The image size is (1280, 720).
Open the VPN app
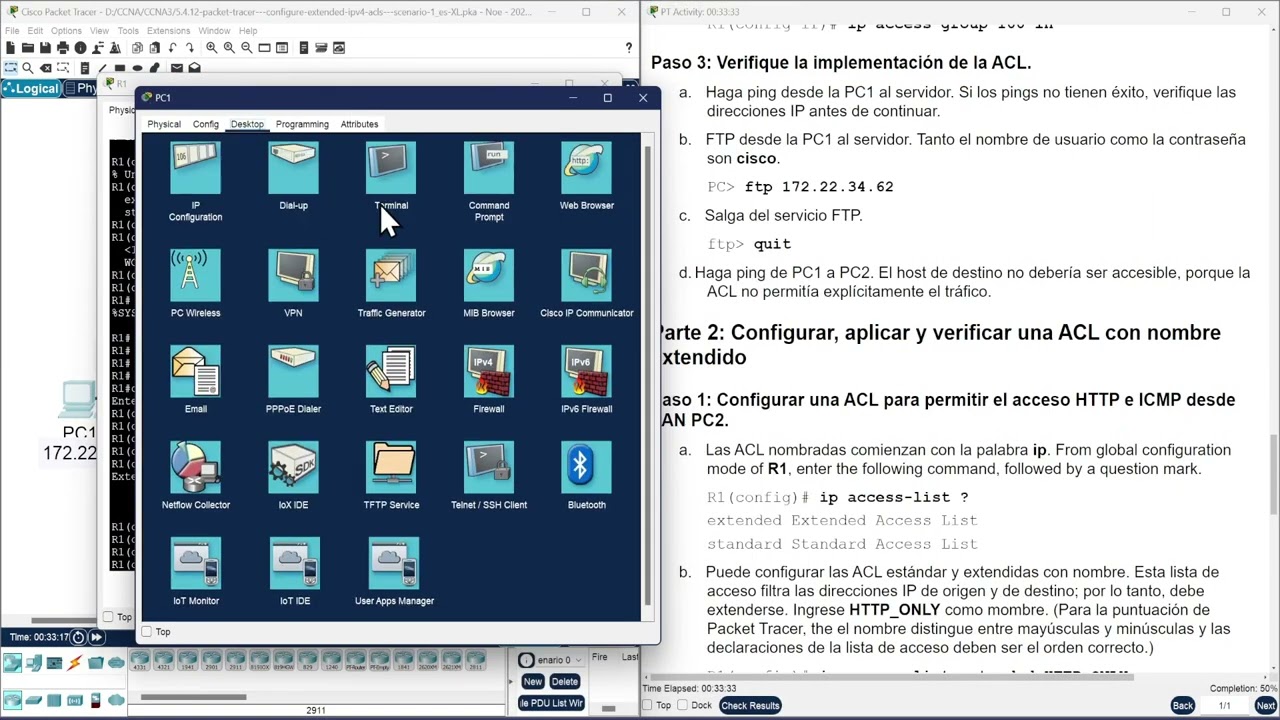(x=293, y=284)
